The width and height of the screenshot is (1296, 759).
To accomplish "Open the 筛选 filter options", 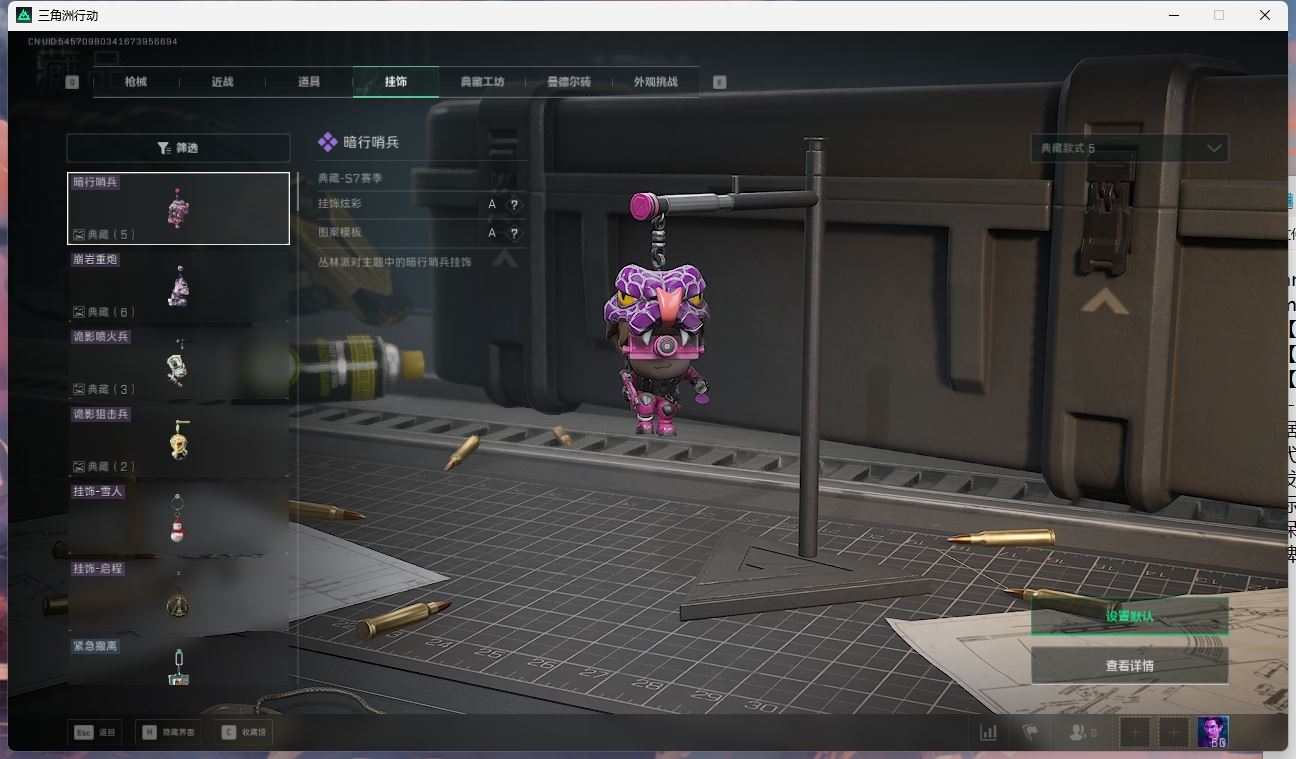I will [178, 148].
